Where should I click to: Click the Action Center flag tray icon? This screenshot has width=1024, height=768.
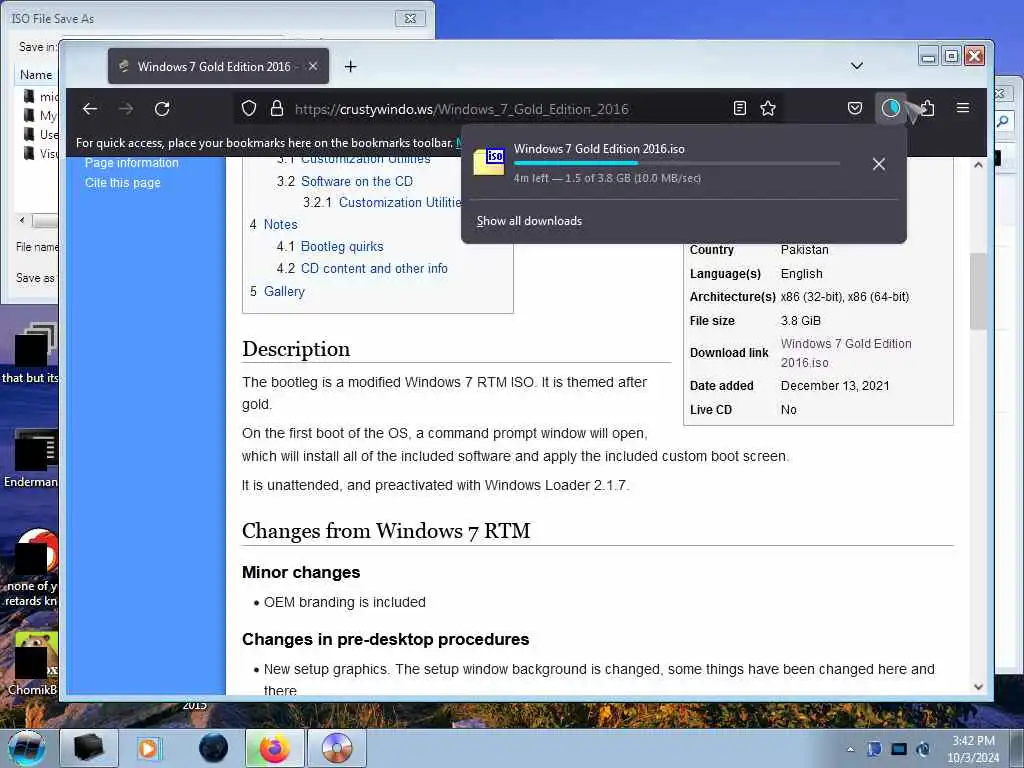(874, 749)
